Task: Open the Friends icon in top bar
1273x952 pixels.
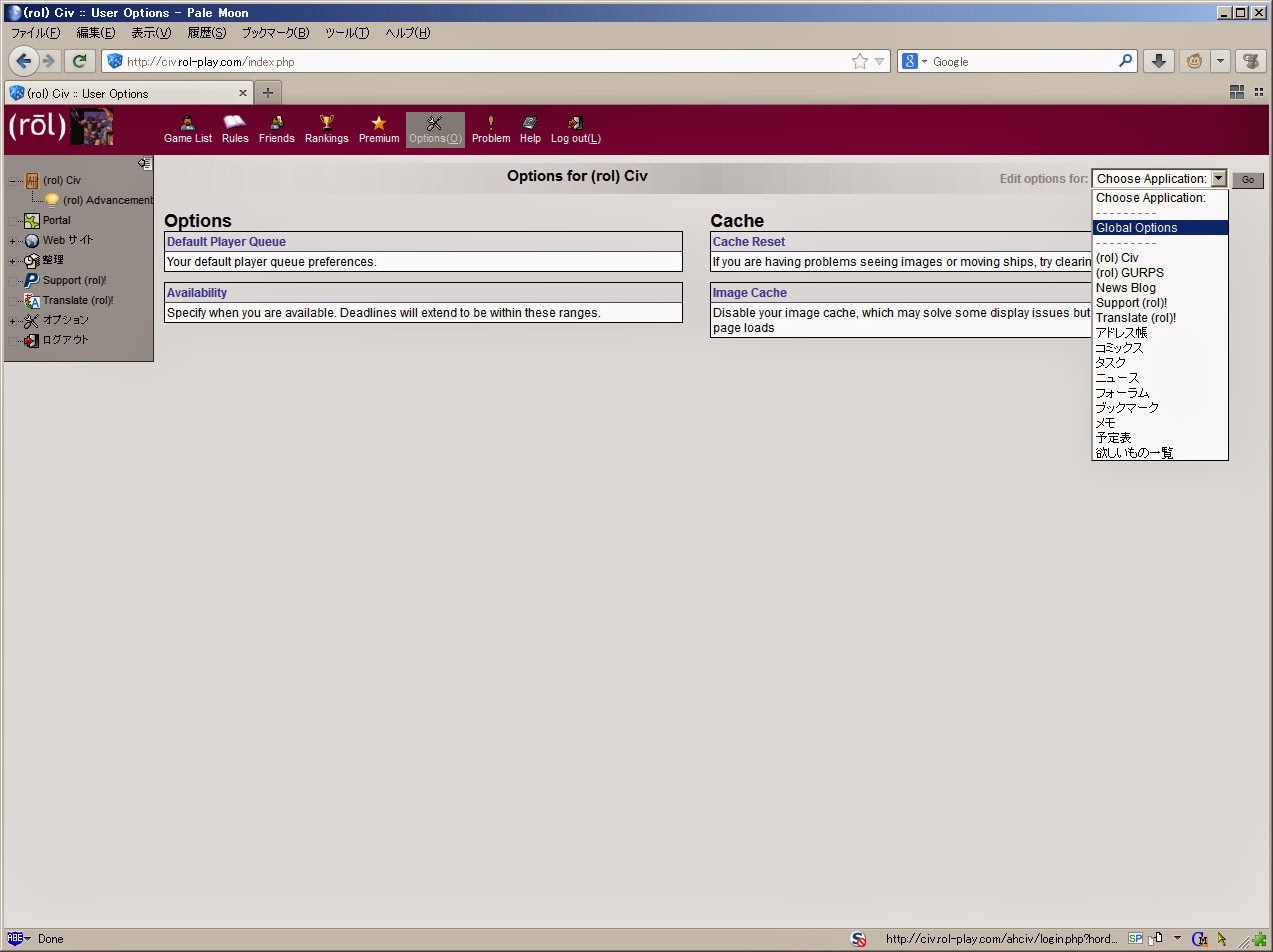Action: [277, 123]
